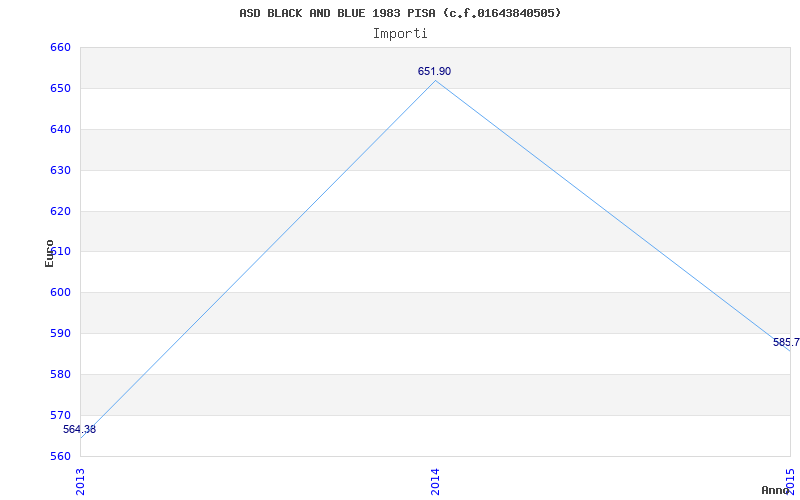Click the 590 y-axis tick label
The height and width of the screenshot is (500, 800).
pos(60,334)
